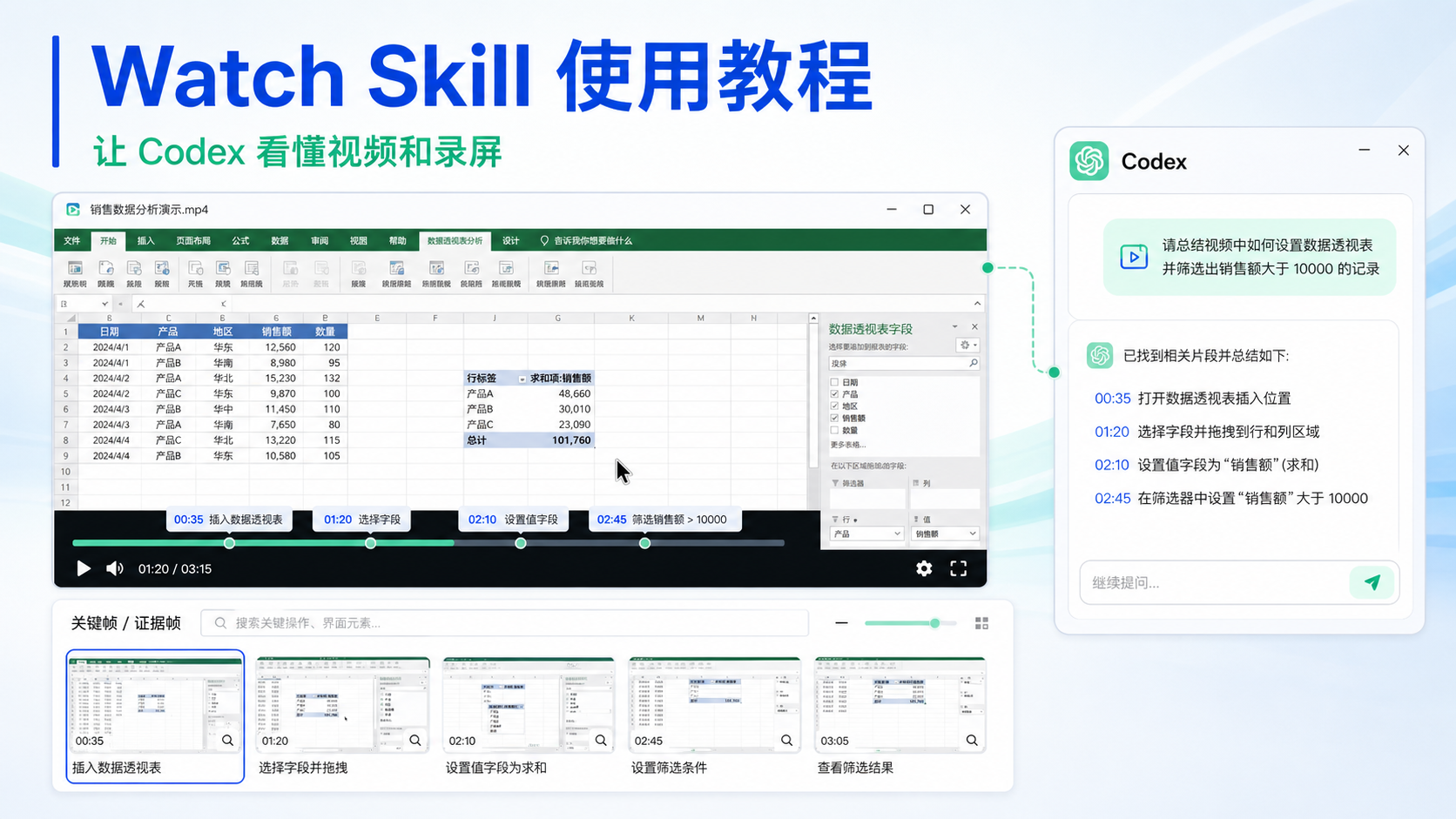This screenshot has height=819, width=1456.
Task: Click the 02:45 timestamp link in the Codex summary
Action: coord(1112,499)
